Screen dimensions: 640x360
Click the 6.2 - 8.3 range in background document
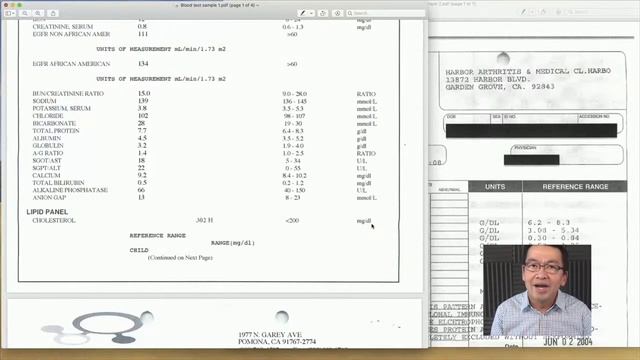tap(549, 223)
